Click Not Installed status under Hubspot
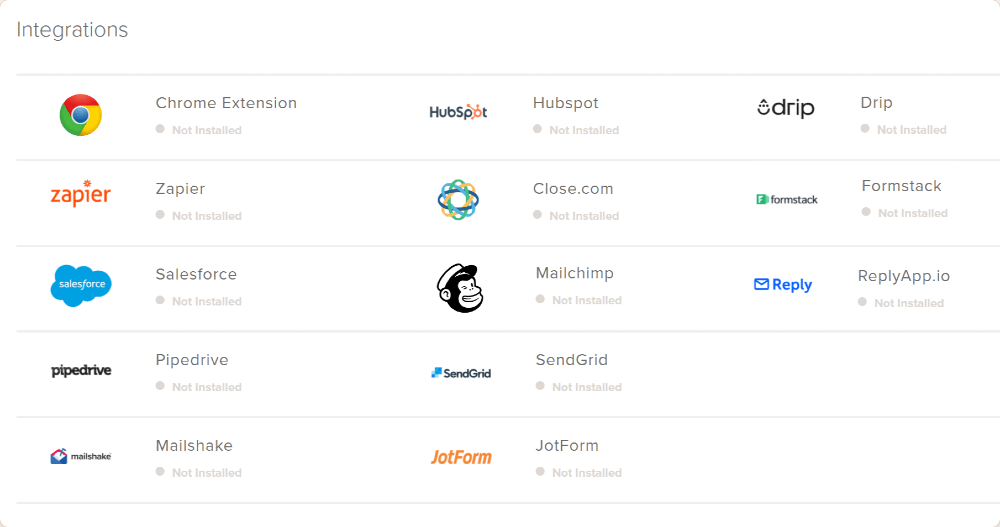 [576, 130]
